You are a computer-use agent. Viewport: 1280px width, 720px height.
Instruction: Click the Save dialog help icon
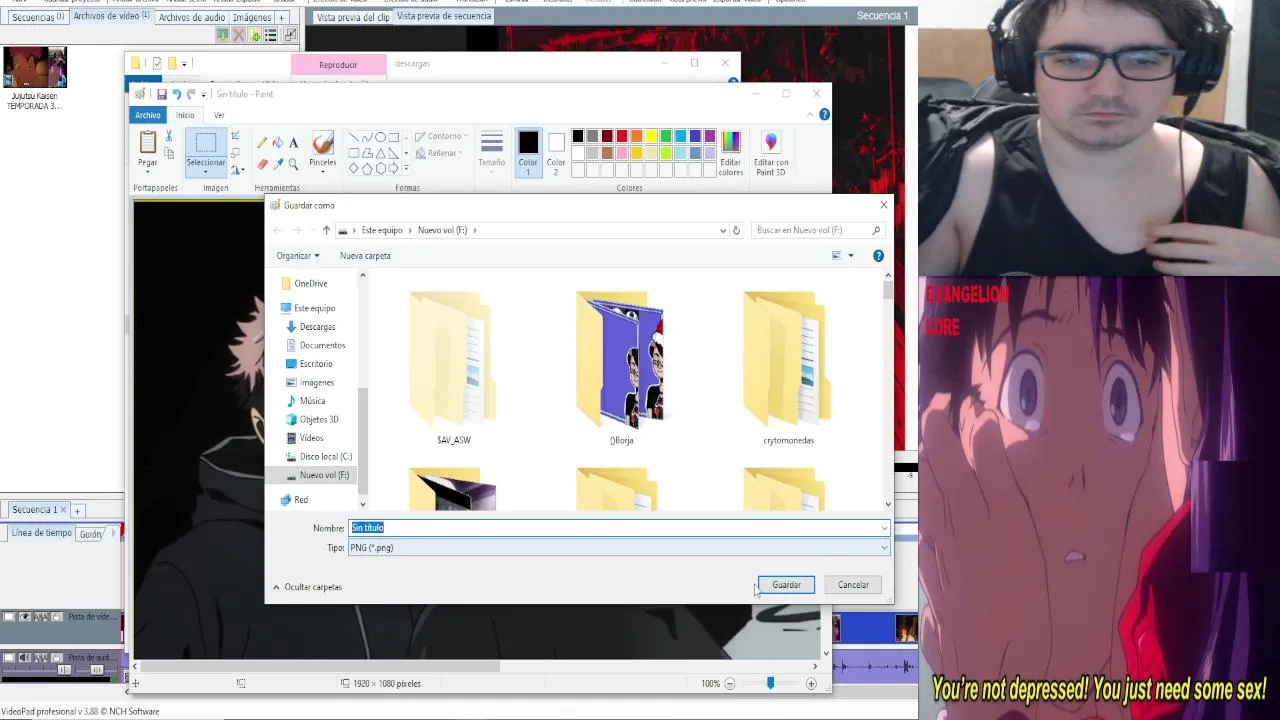point(878,256)
